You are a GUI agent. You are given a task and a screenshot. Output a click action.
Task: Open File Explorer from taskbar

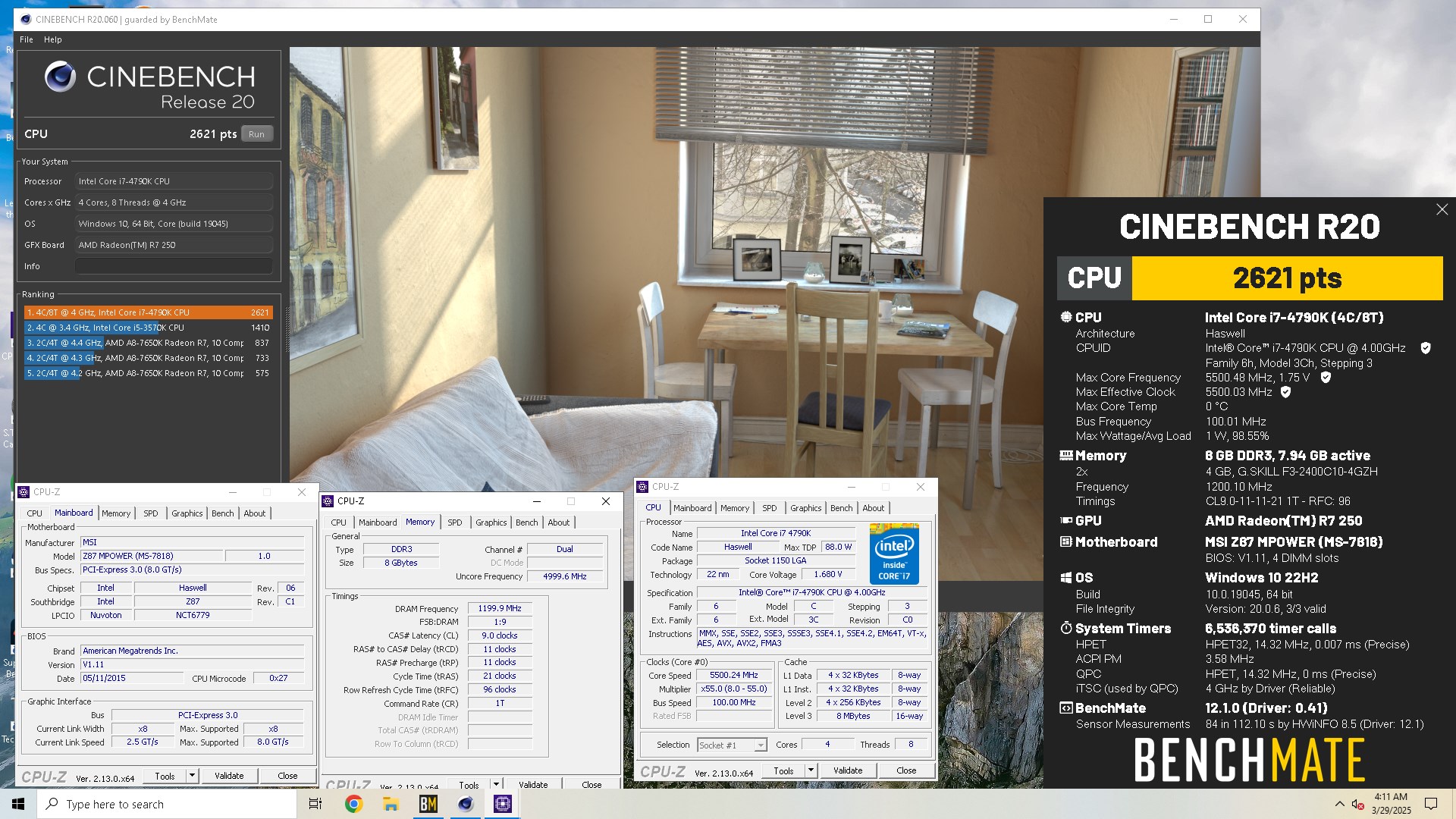pyautogui.click(x=391, y=804)
